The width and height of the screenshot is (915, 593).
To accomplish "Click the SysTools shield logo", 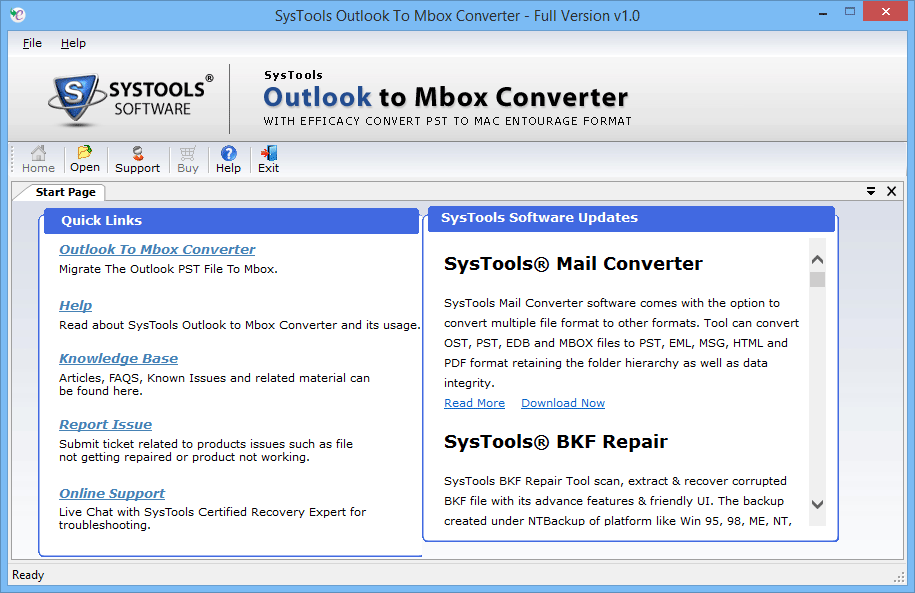I will (75, 97).
